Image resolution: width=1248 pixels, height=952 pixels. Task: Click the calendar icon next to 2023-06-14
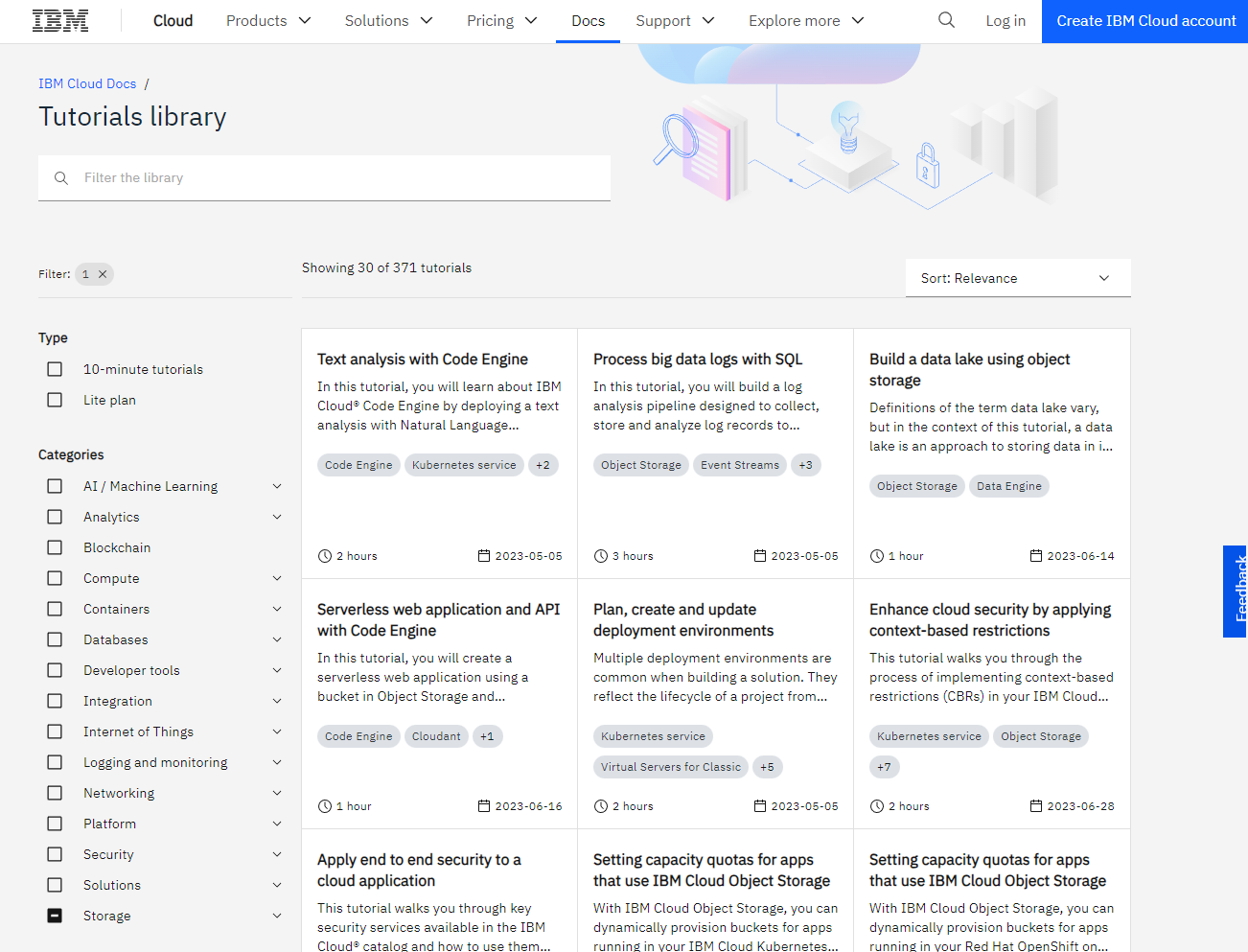(x=1036, y=556)
